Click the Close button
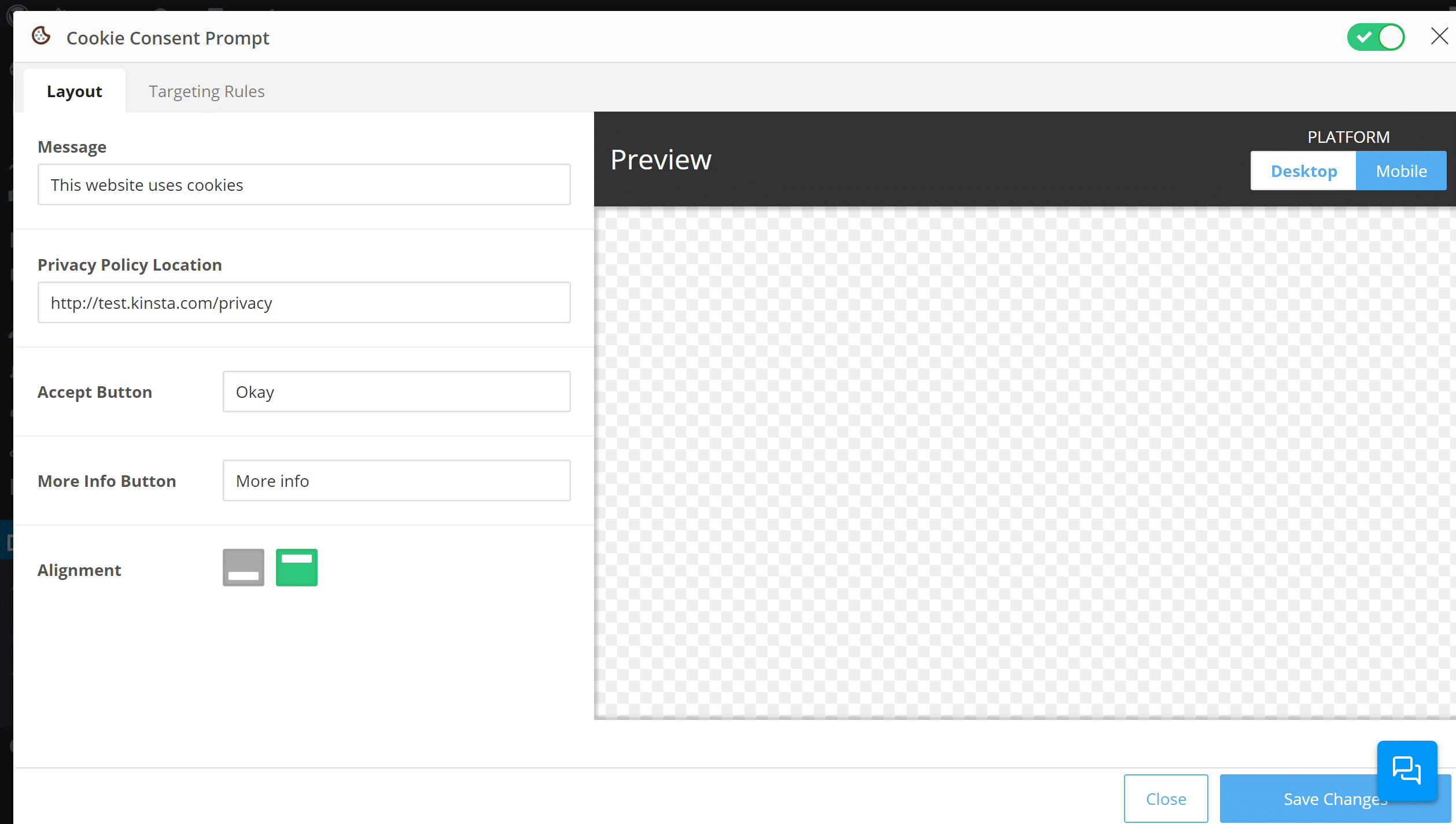This screenshot has height=824, width=1456. [x=1166, y=797]
